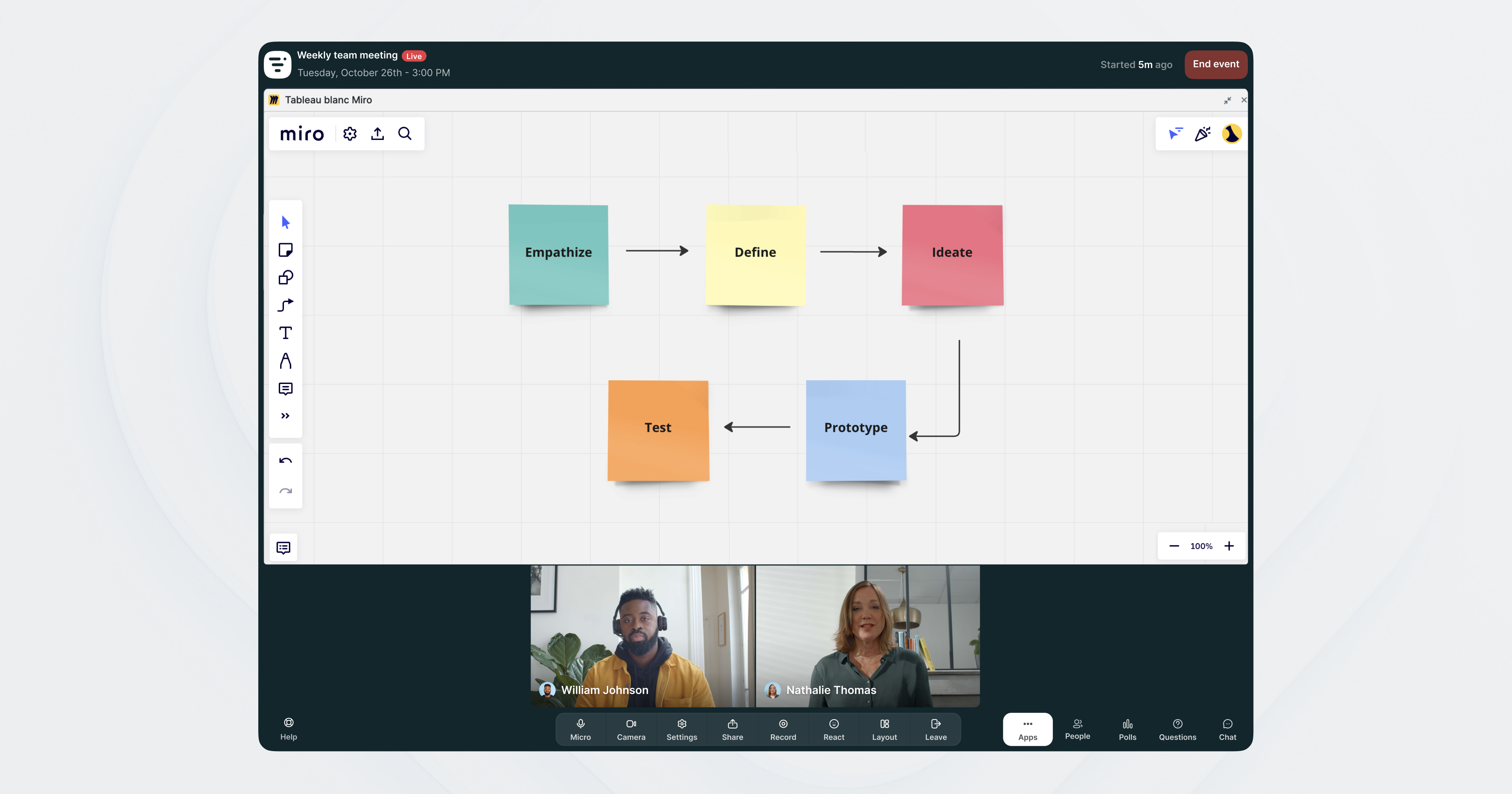
Task: Pick the sticky note tool
Action: (285, 250)
